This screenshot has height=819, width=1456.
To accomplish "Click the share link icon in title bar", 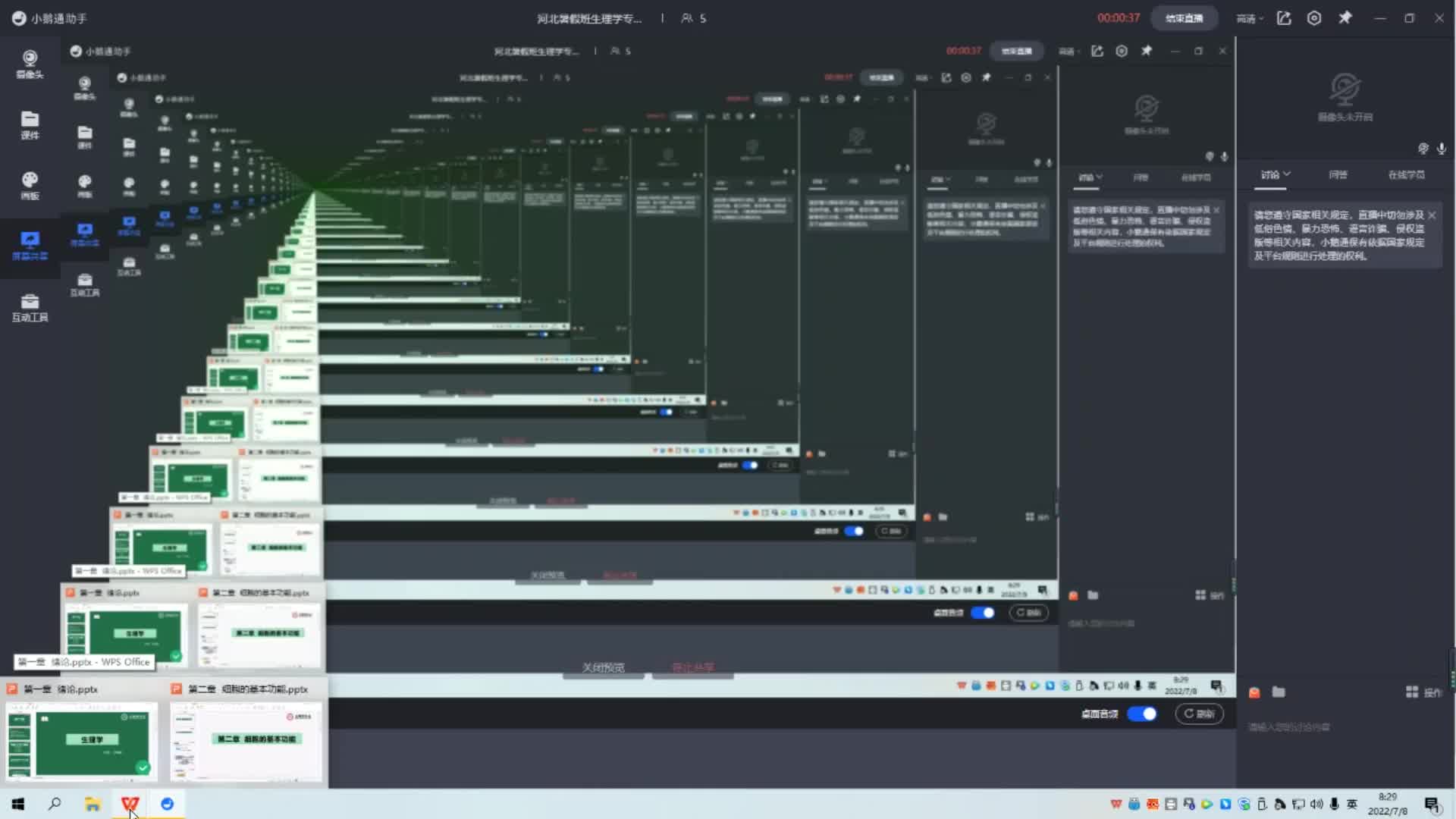I will [1284, 18].
